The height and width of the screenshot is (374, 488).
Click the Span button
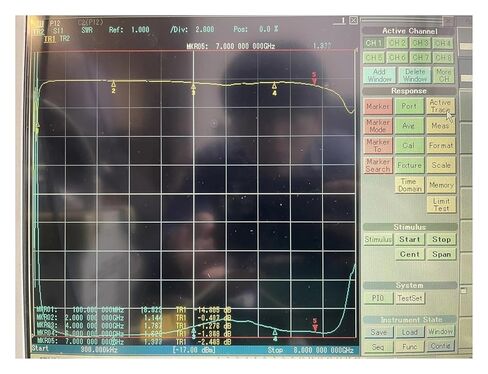click(x=441, y=254)
